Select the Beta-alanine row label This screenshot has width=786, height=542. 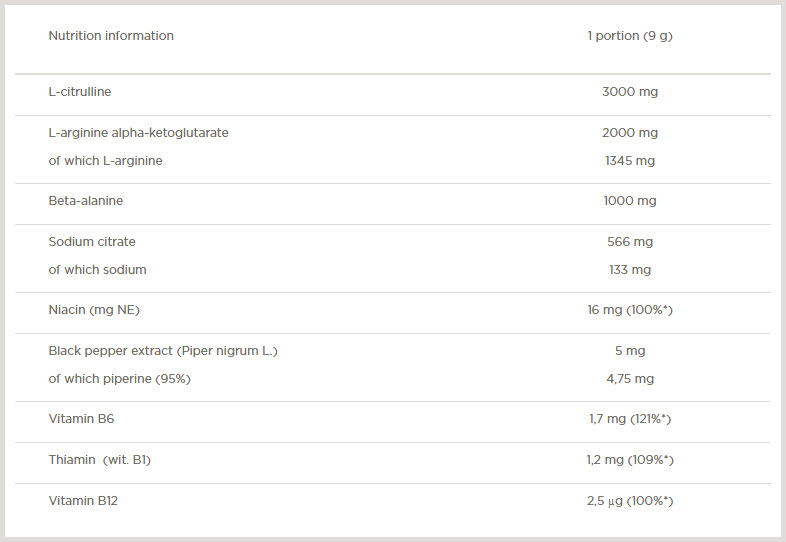click(86, 201)
